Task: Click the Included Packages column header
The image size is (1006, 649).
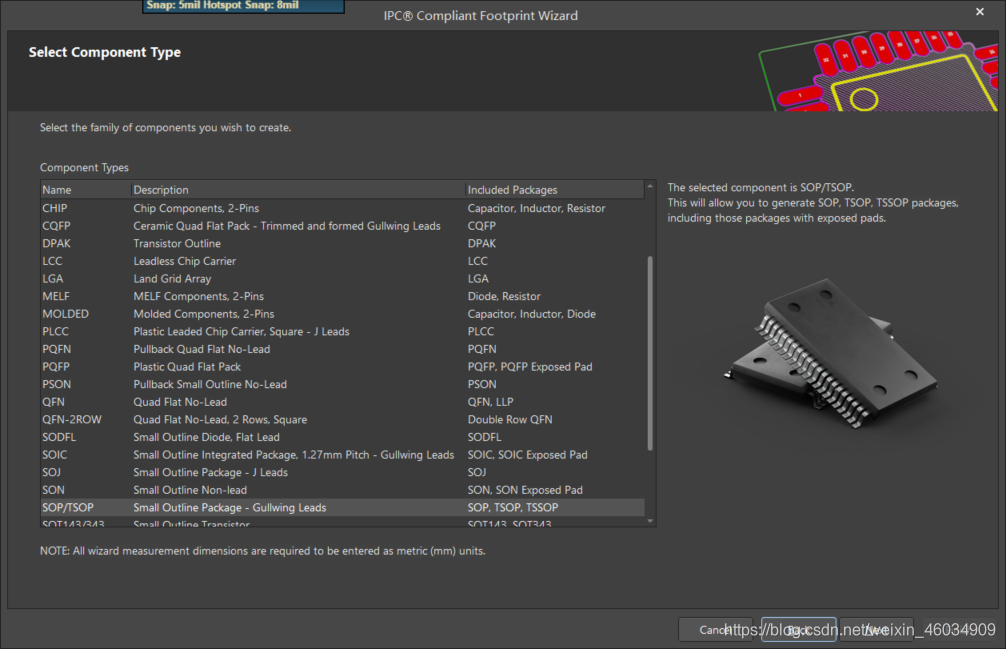Action: [512, 190]
